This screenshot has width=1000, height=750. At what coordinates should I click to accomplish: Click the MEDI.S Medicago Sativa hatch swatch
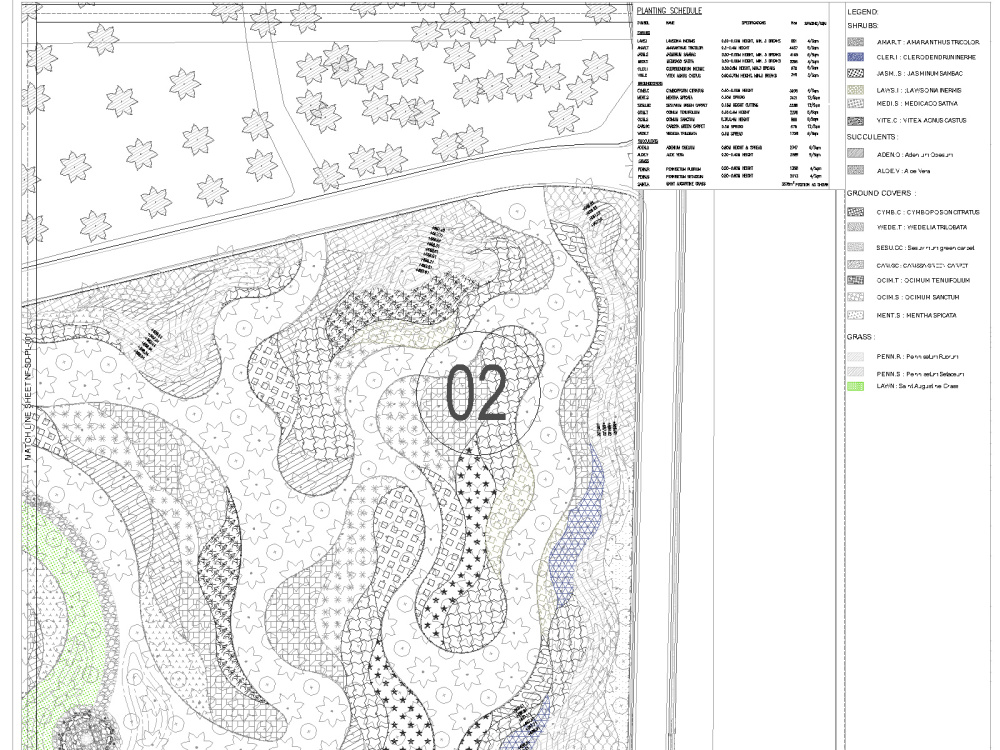click(x=855, y=103)
